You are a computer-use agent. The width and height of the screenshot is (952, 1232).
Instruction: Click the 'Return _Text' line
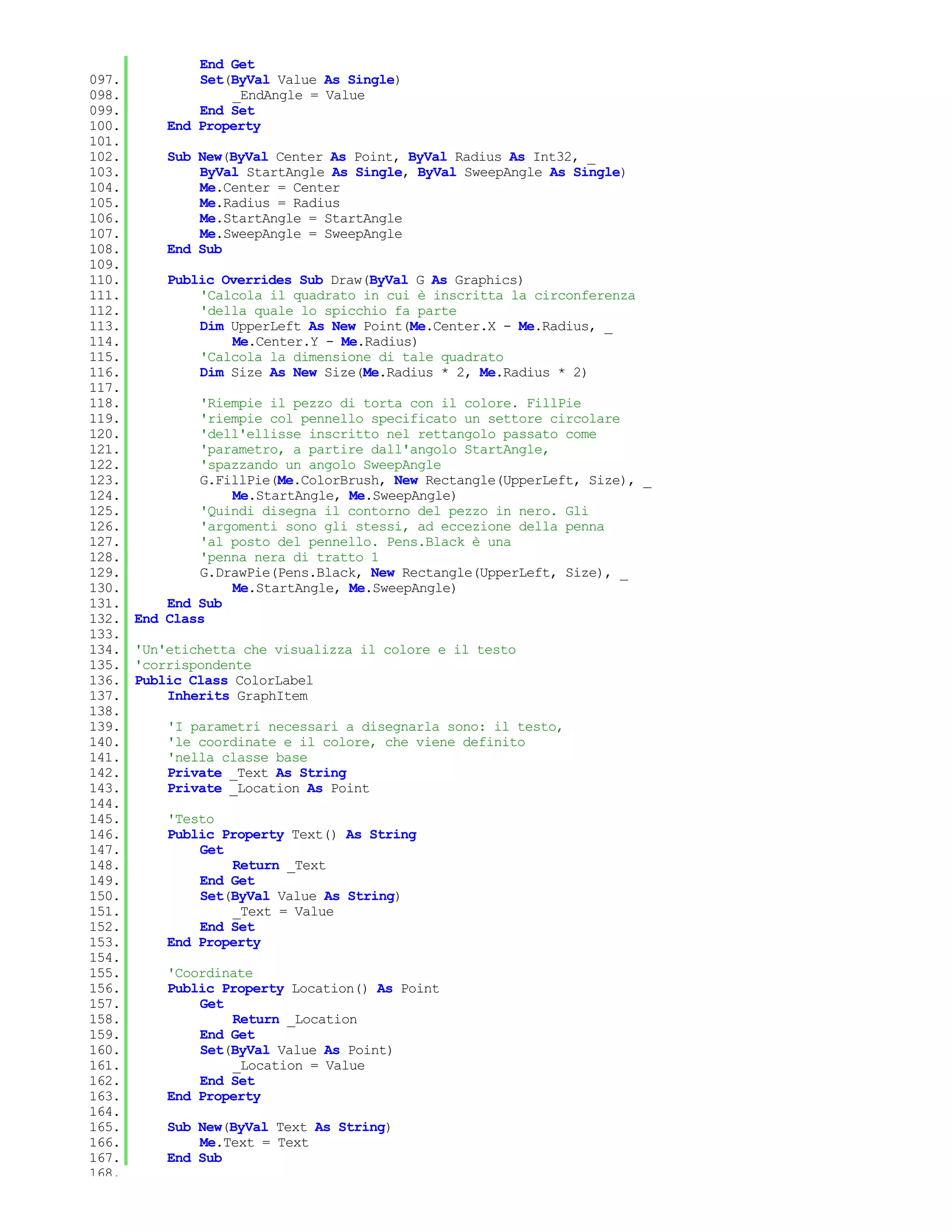click(278, 865)
